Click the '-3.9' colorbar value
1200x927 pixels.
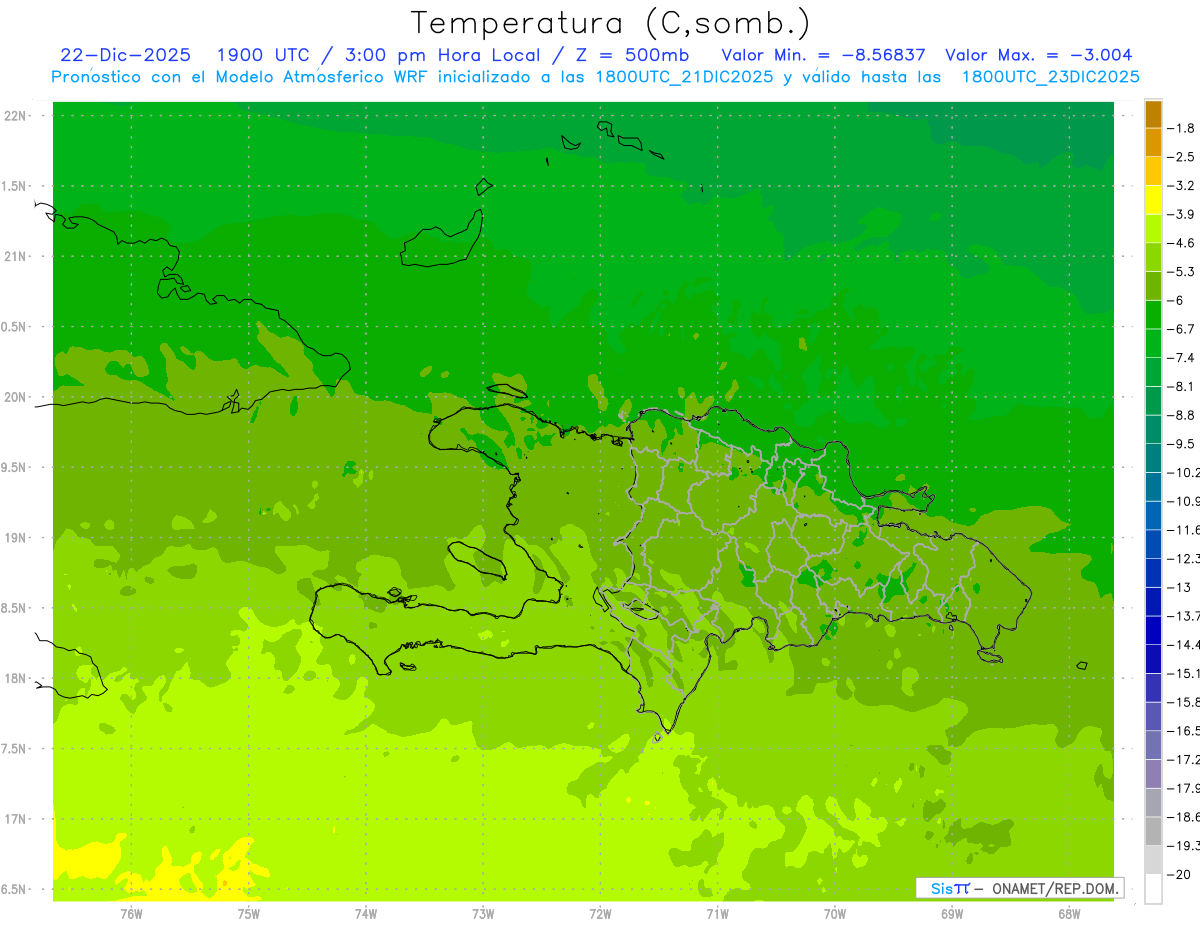point(1181,214)
